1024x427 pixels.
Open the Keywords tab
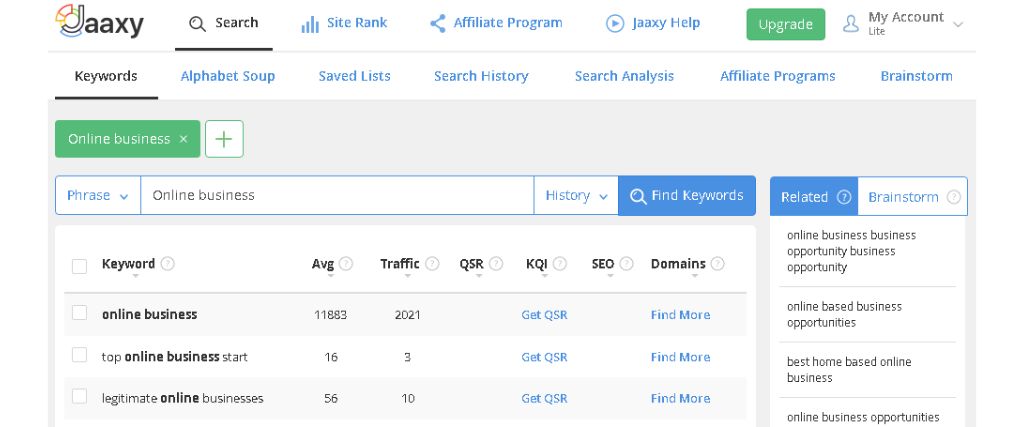106,76
